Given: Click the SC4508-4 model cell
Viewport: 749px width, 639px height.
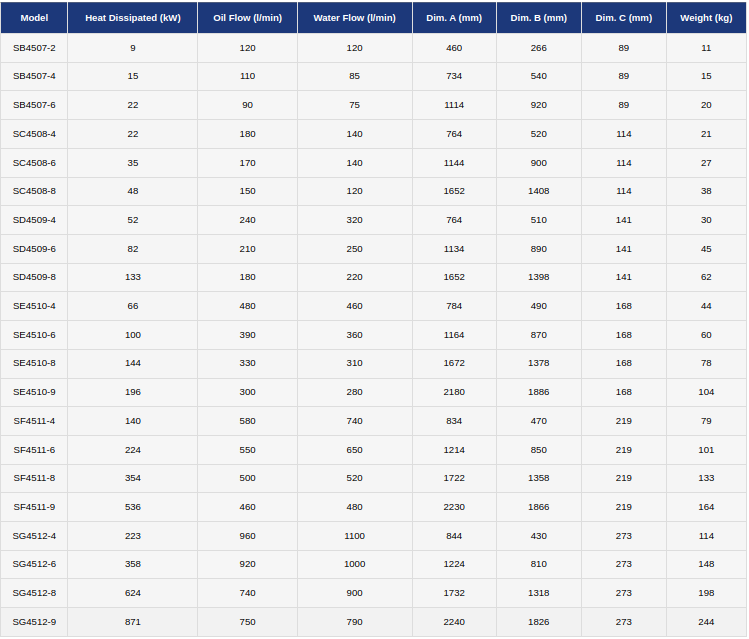Looking at the screenshot, I should pos(34,134).
